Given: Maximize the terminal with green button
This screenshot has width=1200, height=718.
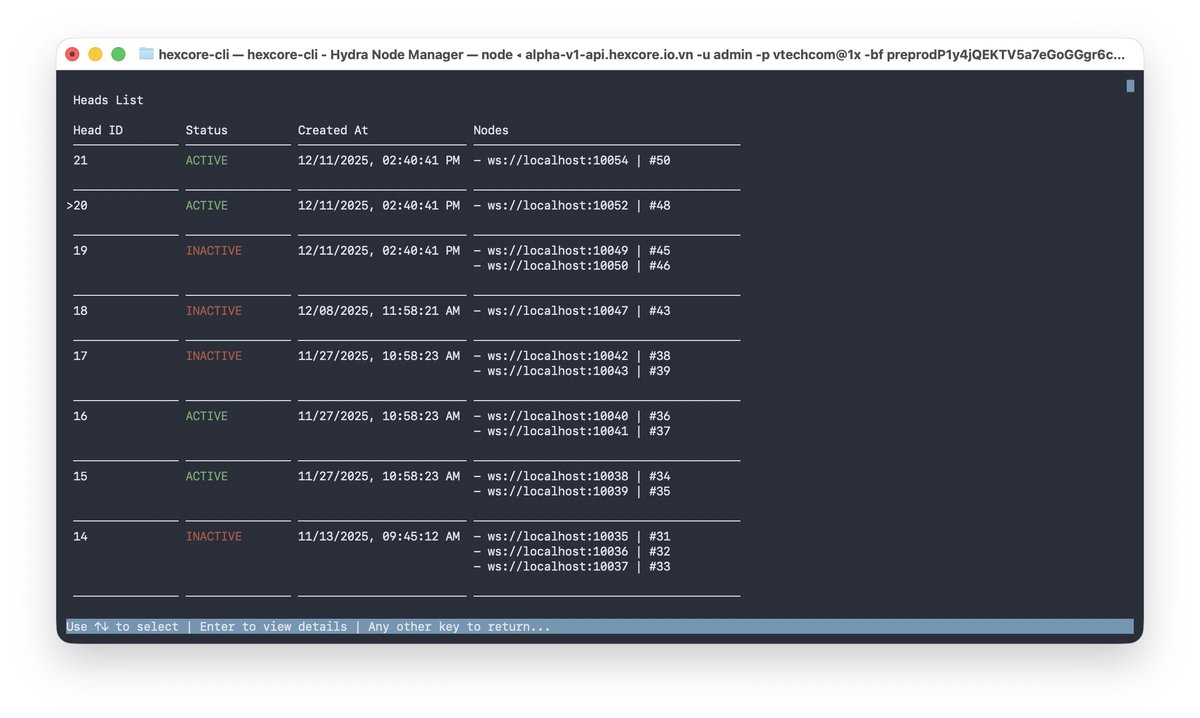Looking at the screenshot, I should point(118,54).
